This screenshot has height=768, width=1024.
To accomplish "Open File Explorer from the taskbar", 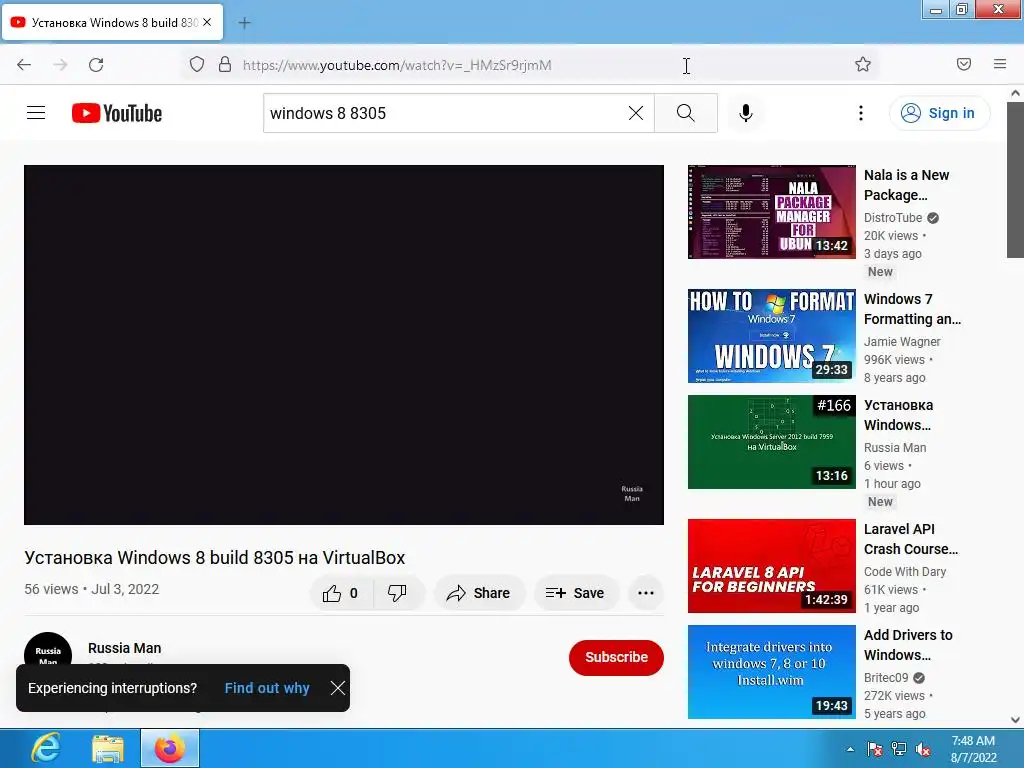I will [x=108, y=748].
